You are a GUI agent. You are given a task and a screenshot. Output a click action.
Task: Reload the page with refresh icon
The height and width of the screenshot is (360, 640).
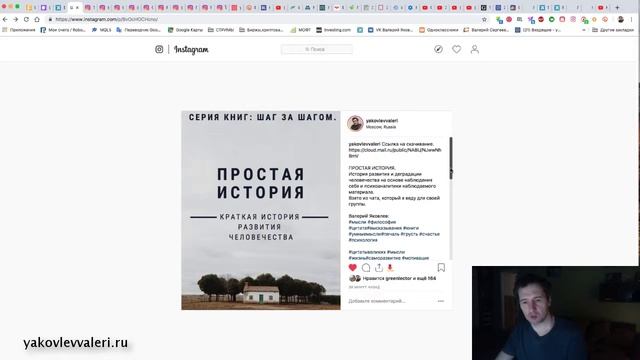[x=26, y=19]
